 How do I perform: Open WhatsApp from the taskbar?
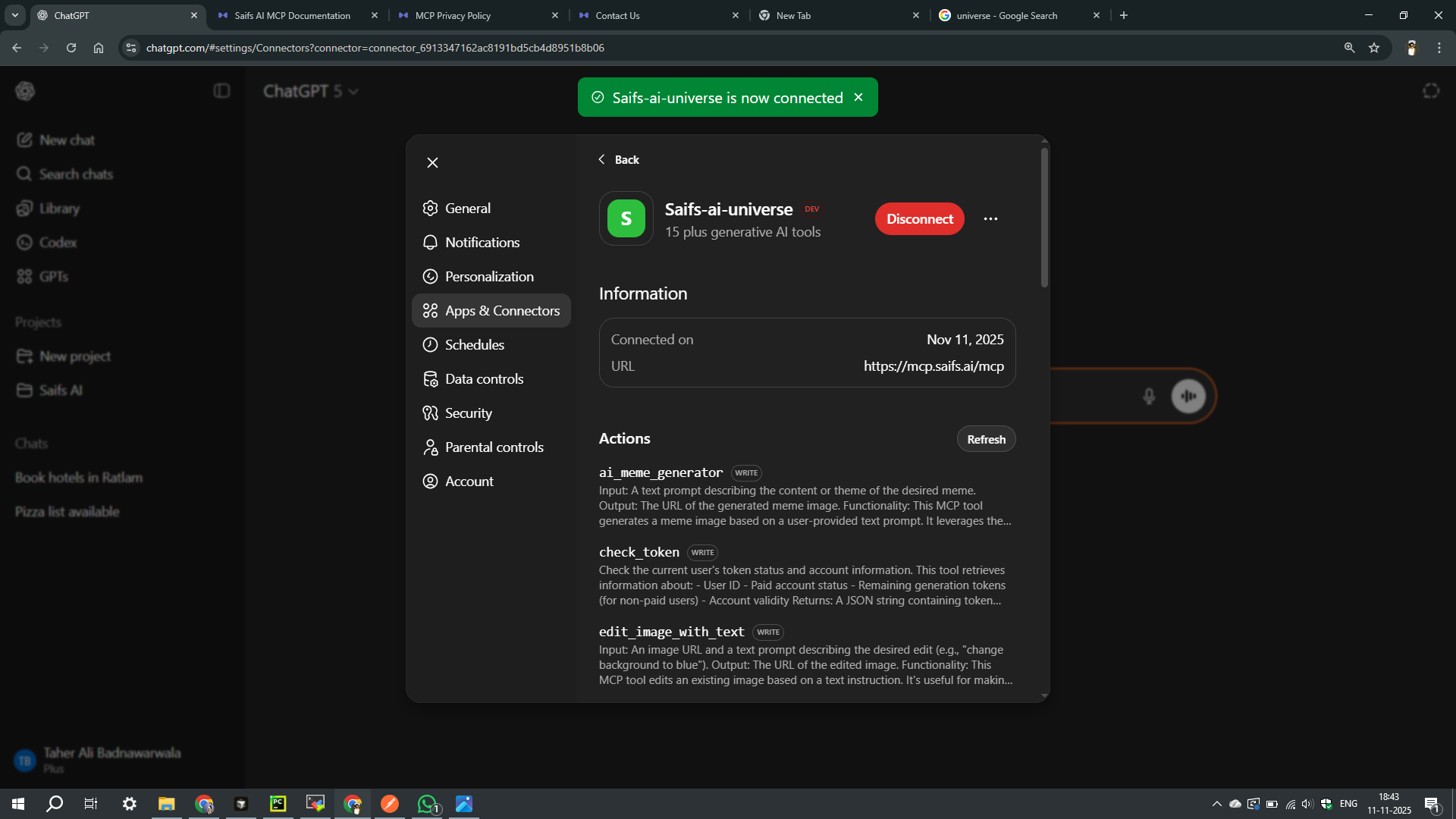click(428, 804)
